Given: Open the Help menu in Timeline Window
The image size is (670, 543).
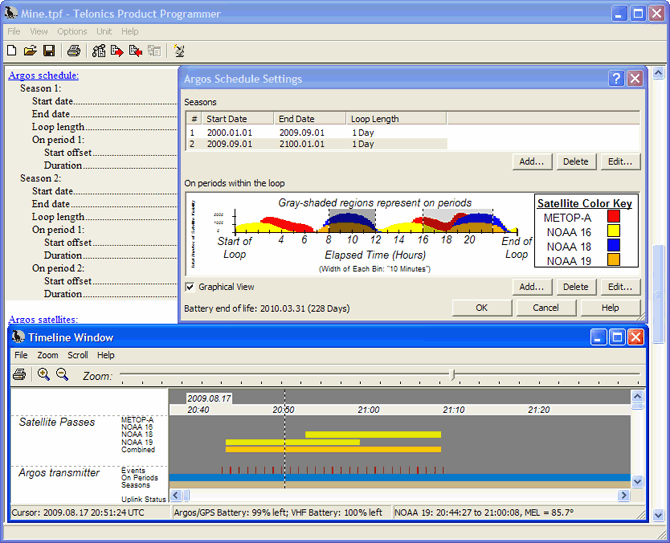Looking at the screenshot, I should 106,355.
